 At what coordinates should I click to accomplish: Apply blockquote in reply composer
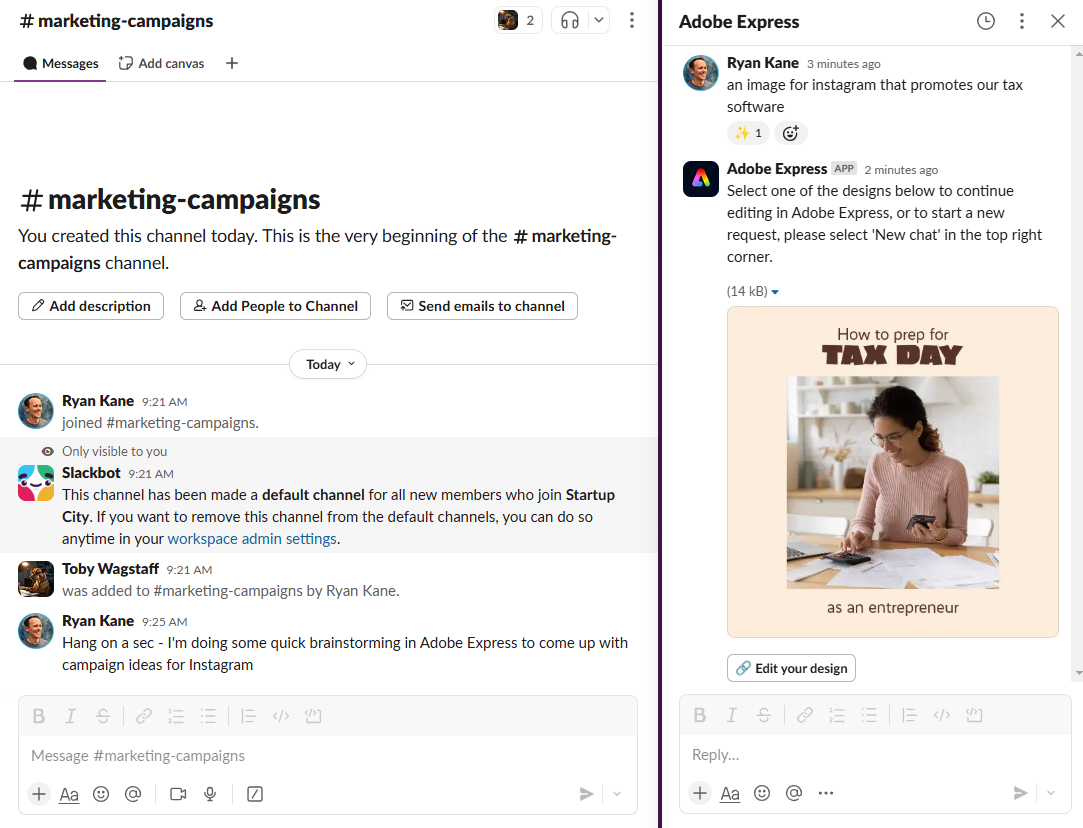910,715
